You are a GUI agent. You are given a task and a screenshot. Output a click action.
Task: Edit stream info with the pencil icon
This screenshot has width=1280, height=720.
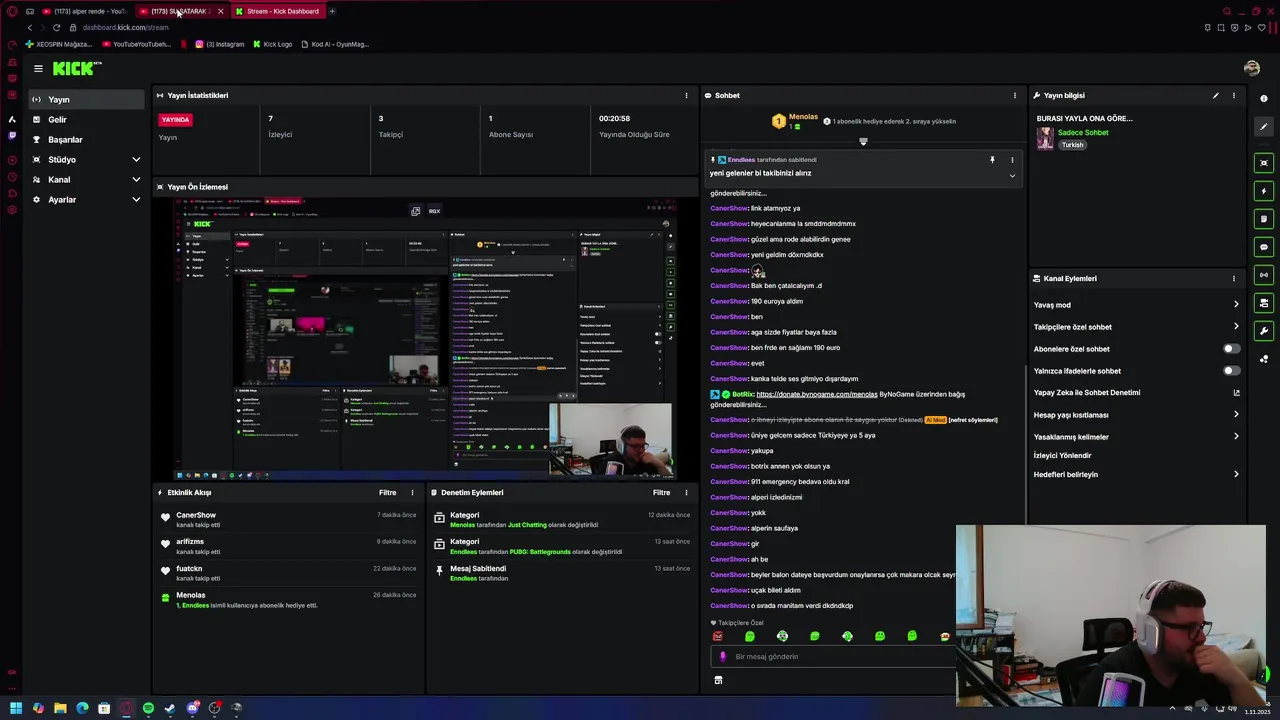tap(1216, 95)
